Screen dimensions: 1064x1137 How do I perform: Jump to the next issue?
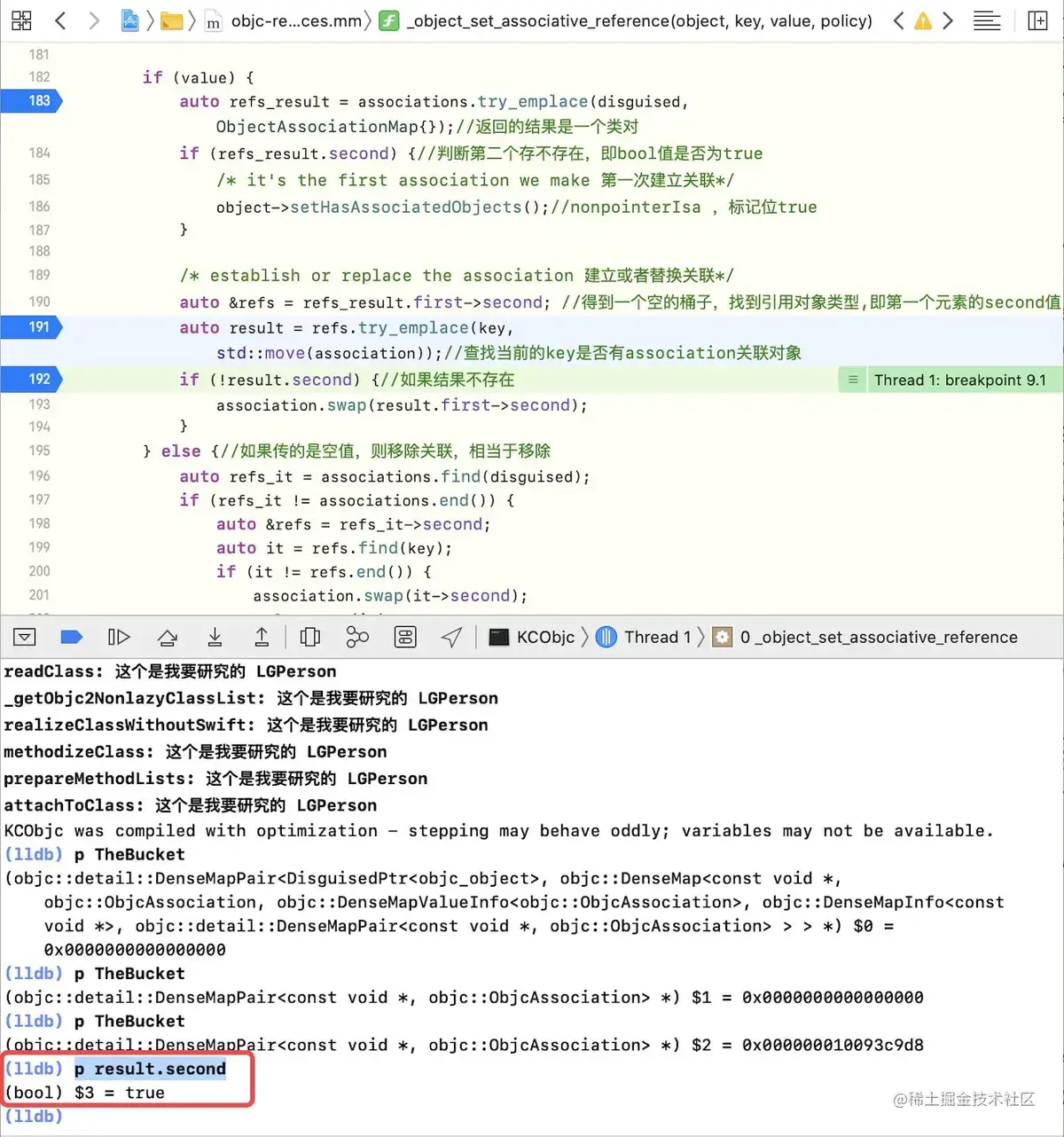[948, 20]
